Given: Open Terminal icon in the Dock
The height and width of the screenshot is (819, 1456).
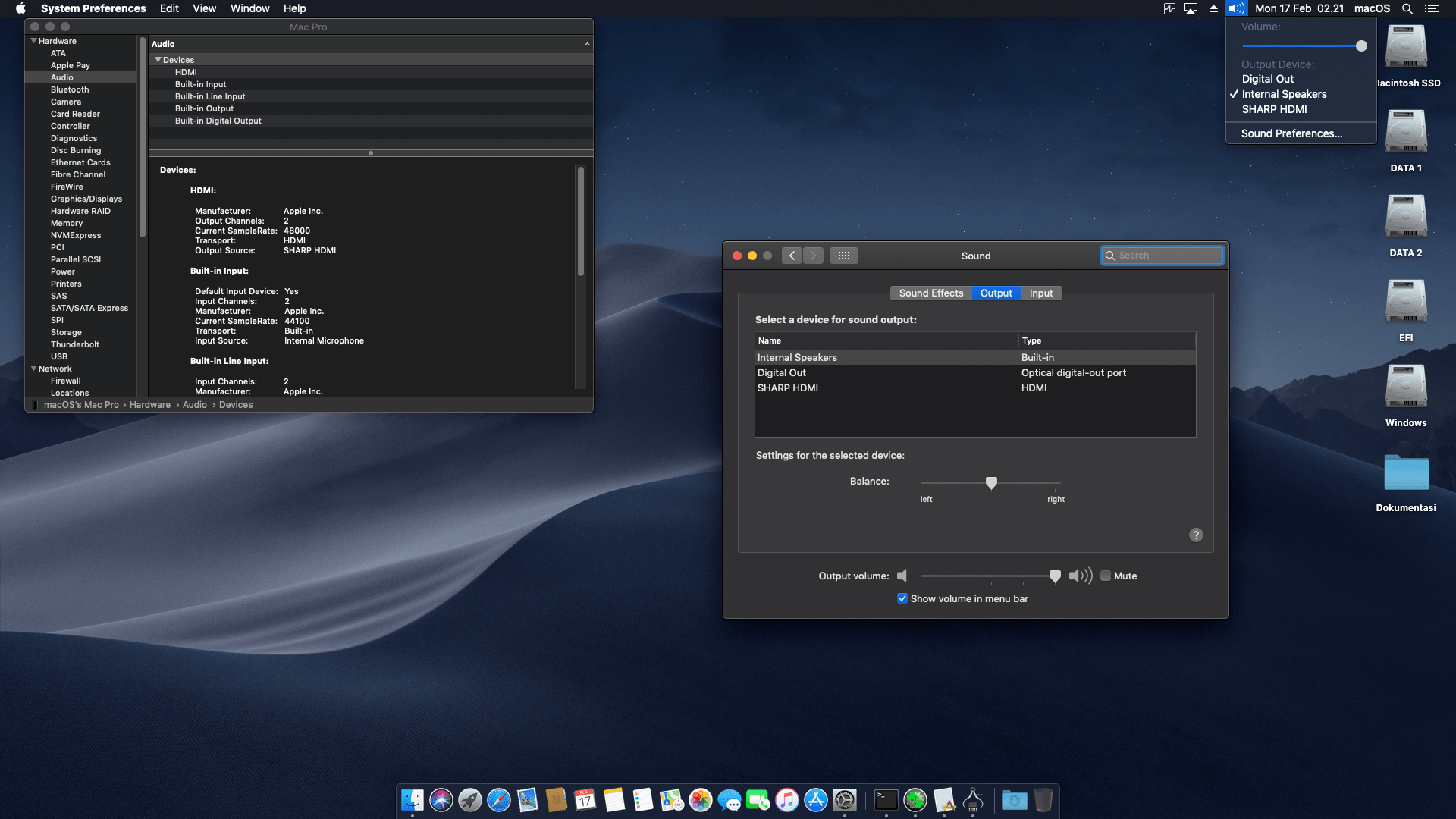Looking at the screenshot, I should pos(886,800).
